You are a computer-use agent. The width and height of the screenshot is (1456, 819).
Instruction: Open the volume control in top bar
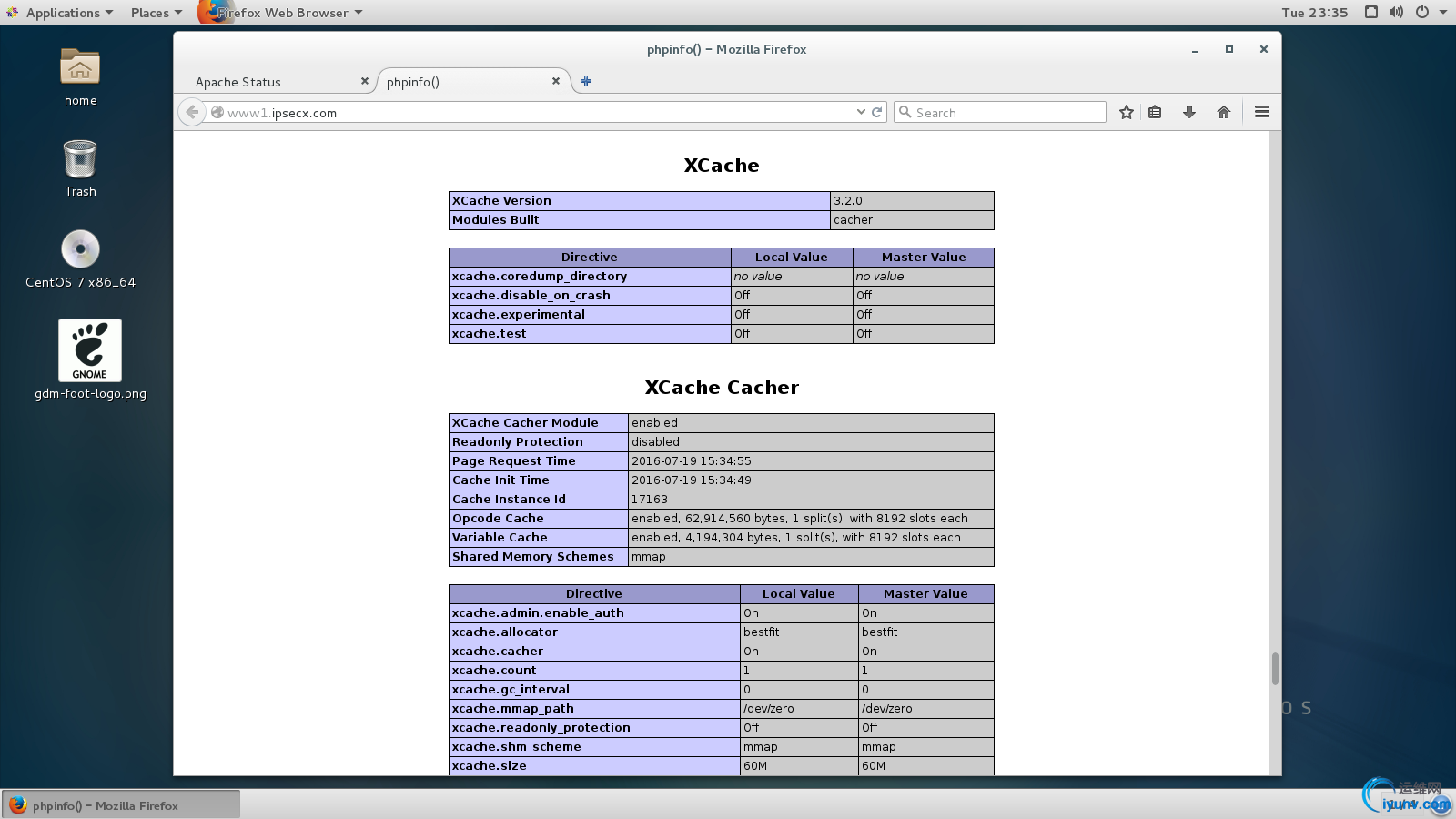pos(1396,12)
